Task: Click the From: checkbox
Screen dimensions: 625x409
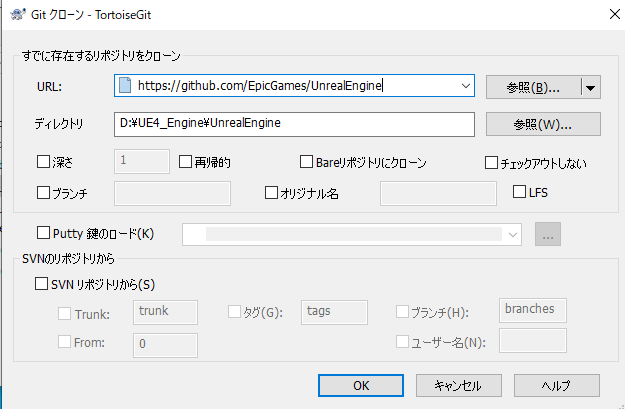Action: point(65,342)
